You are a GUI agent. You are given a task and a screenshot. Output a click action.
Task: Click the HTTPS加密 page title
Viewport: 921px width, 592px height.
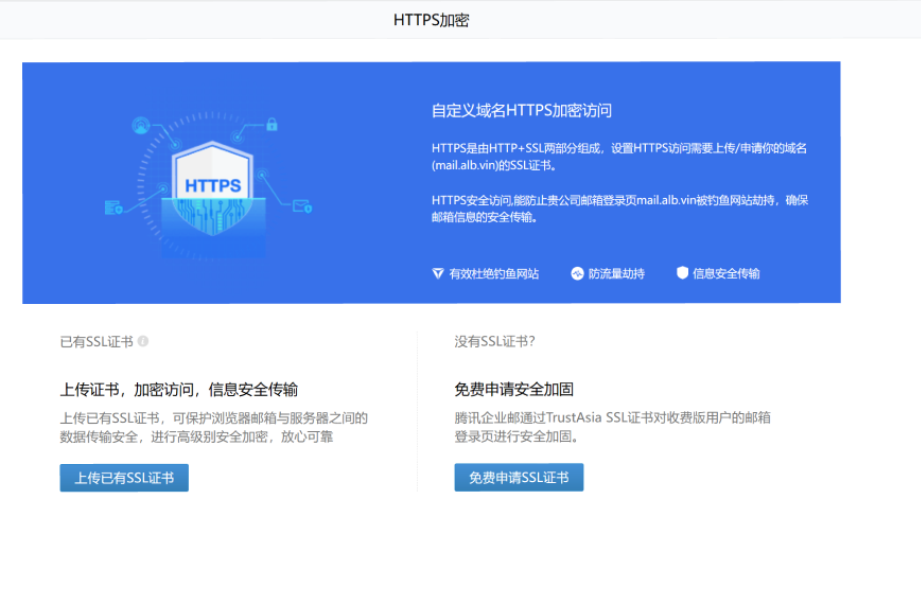pos(431,20)
